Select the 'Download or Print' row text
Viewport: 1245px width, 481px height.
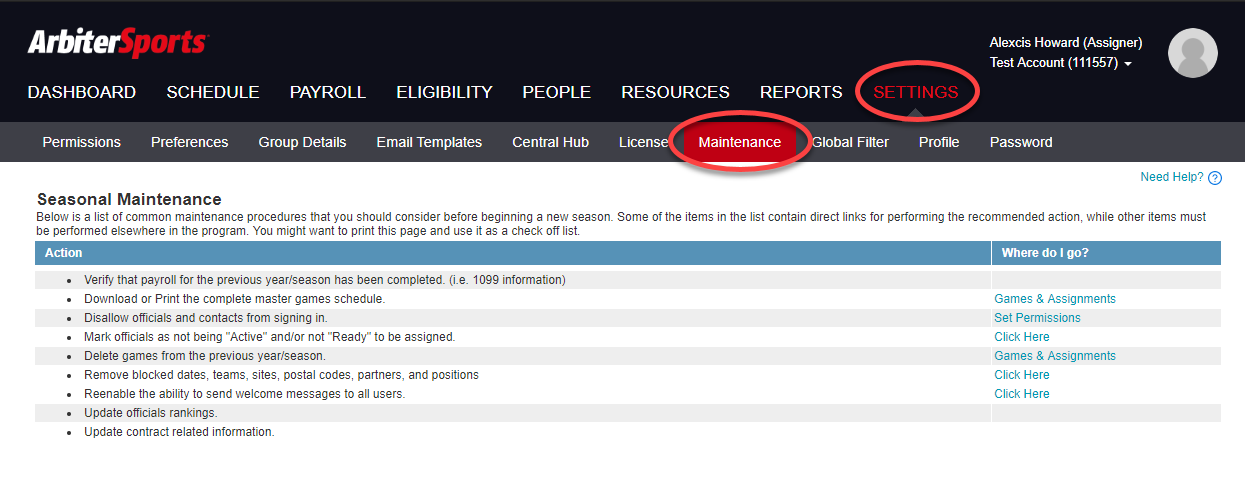coord(234,299)
